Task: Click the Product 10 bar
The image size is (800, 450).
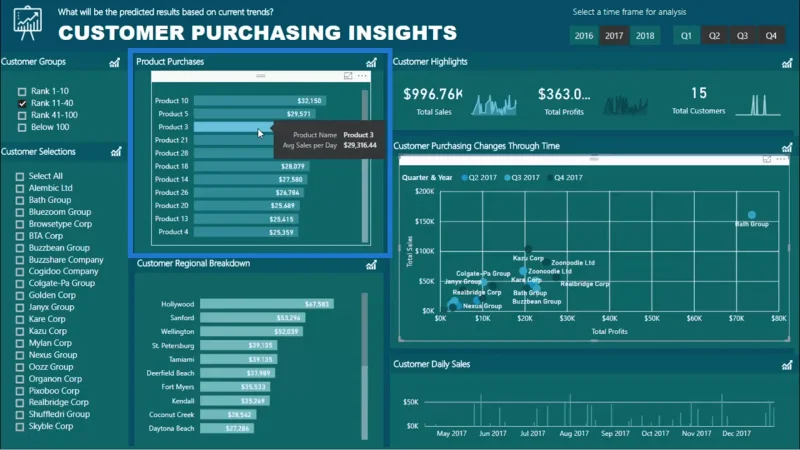Action: click(x=260, y=101)
